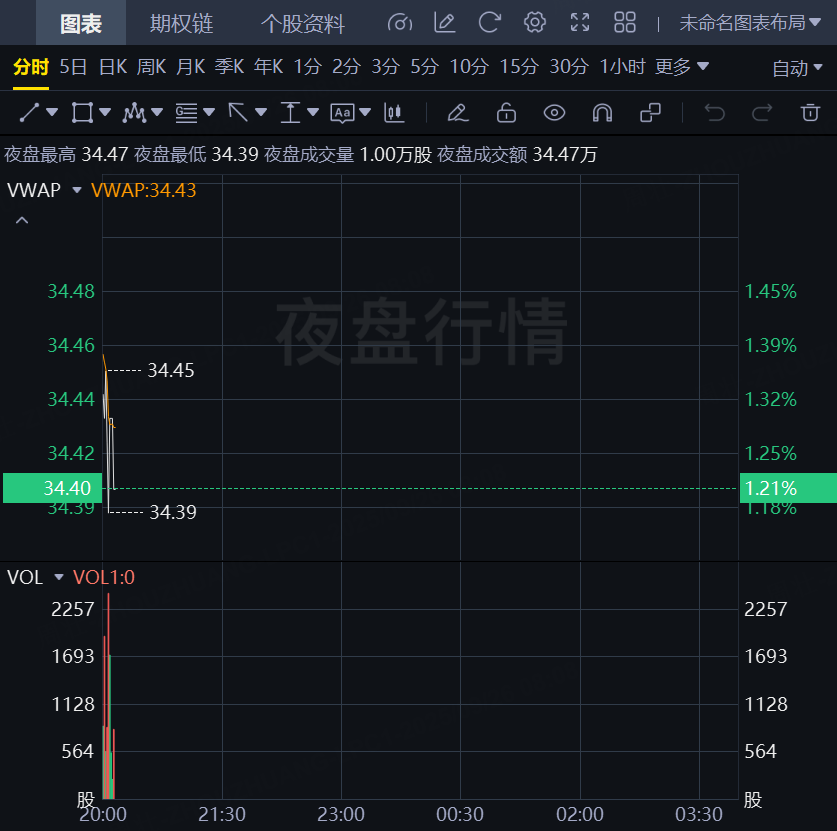The image size is (837, 831).
Task: Select the 15分 interval
Action: [x=518, y=67]
